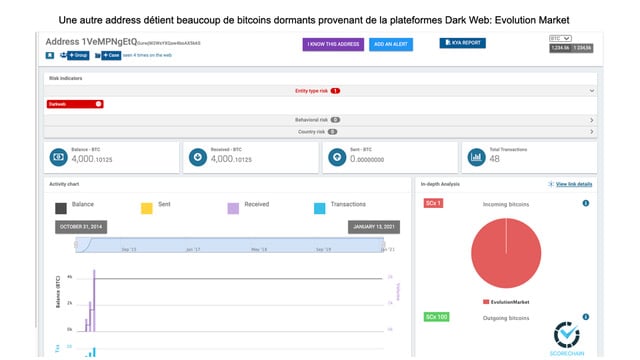Image resolution: width=640 pixels, height=360 pixels.
Task: Open the View link details link
Action: point(574,184)
